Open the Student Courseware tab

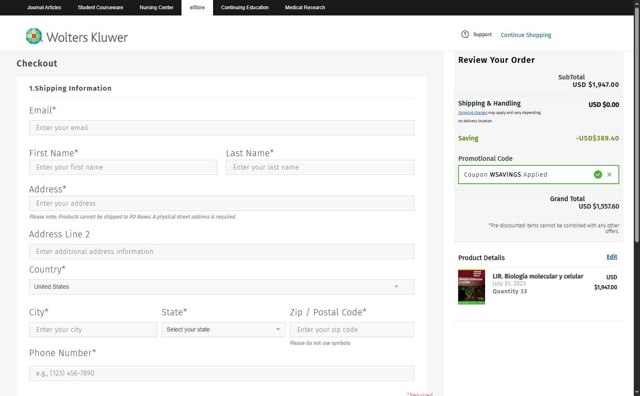pos(100,7)
